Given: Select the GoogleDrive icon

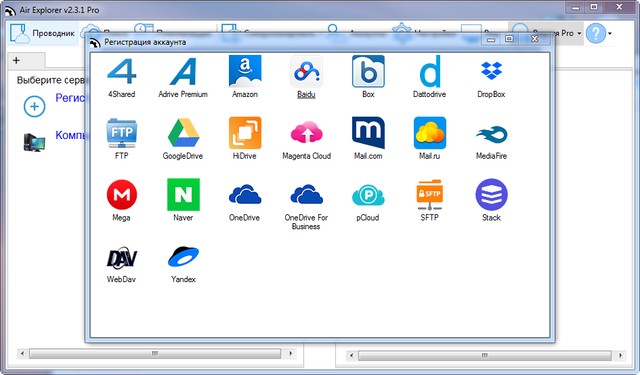Looking at the screenshot, I should tap(183, 133).
